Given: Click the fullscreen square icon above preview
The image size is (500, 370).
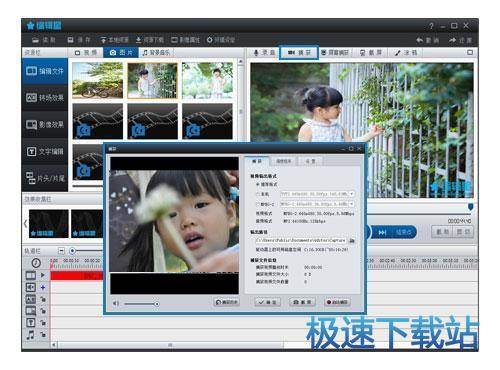Looking at the screenshot, I should 470,52.
